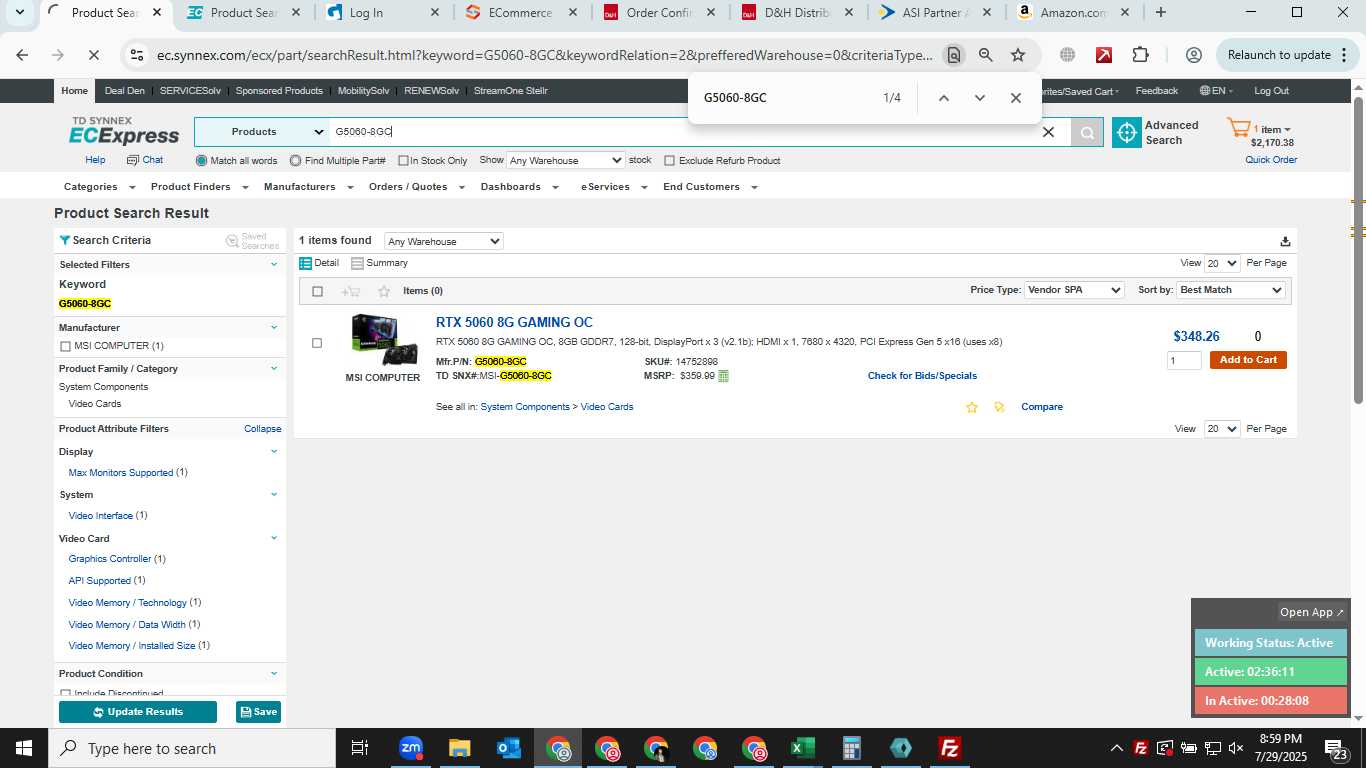
Task: Open Excel from the taskbar
Action: click(x=802, y=748)
